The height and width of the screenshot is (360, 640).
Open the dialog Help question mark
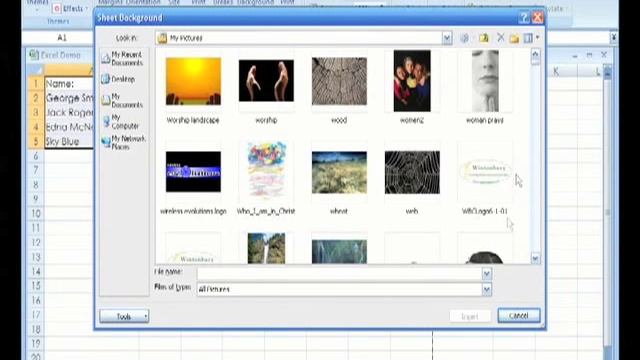(524, 18)
